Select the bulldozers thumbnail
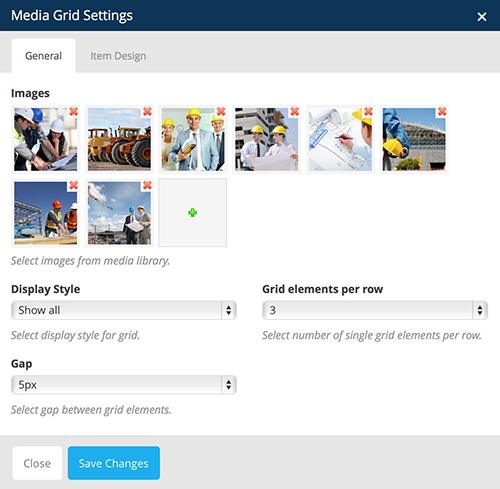 tap(119, 139)
